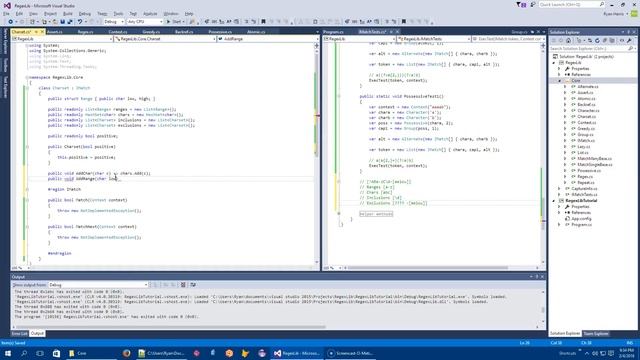Image resolution: width=640 pixels, height=360 pixels.
Task: Click the Home icon in Solution Explorer toolbar
Action: (568, 40)
